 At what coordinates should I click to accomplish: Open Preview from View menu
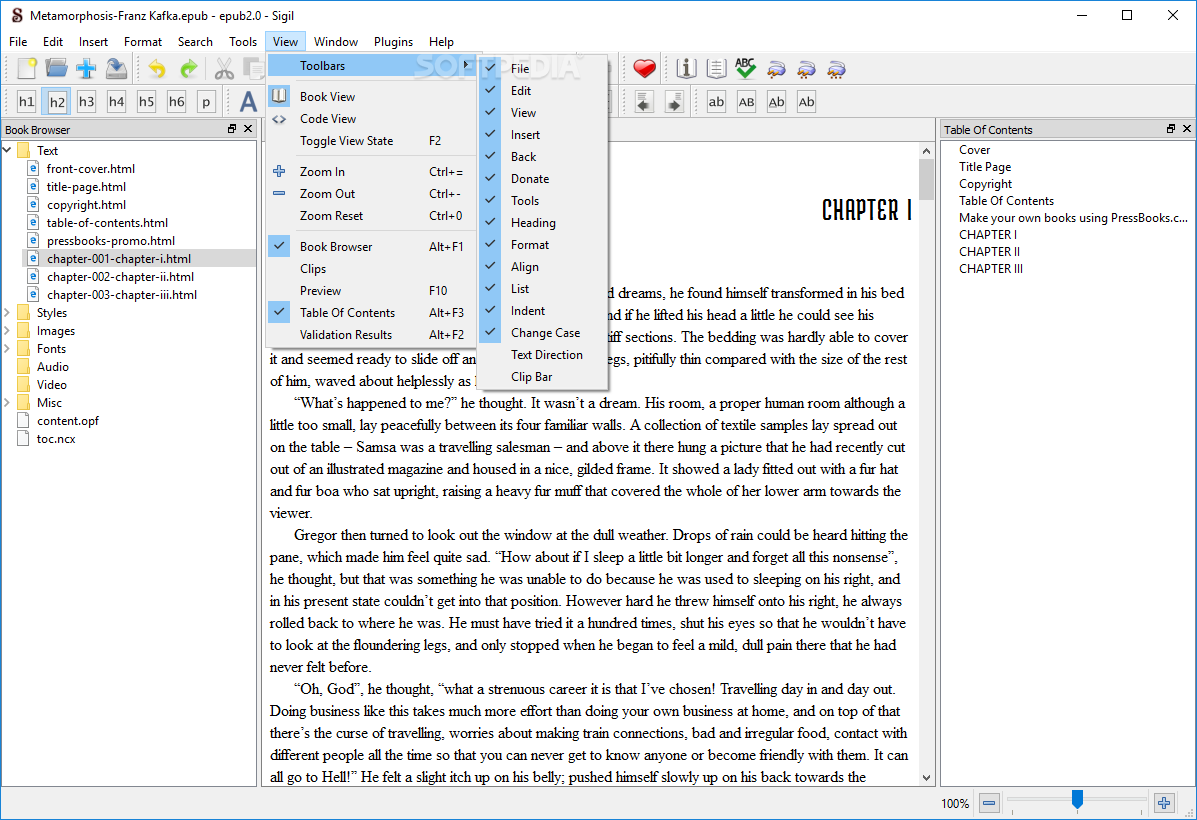tap(372, 291)
